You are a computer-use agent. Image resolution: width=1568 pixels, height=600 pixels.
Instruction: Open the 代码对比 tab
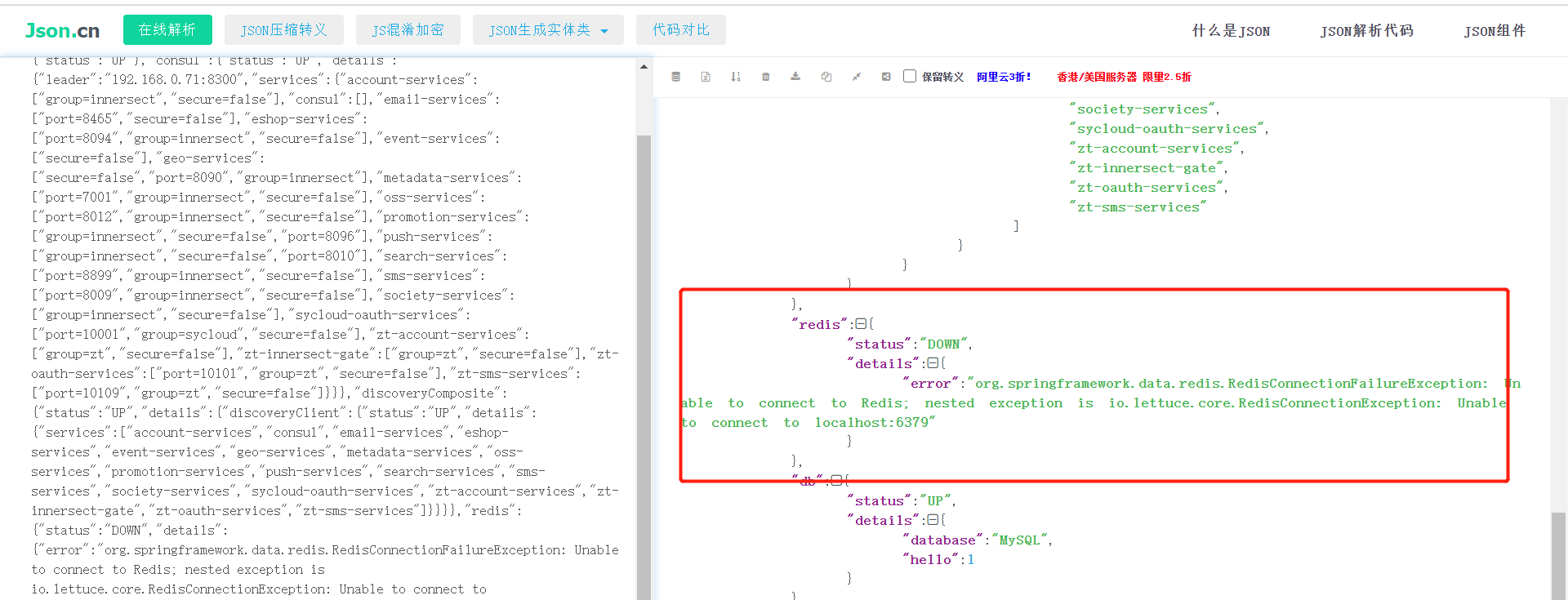coord(680,29)
